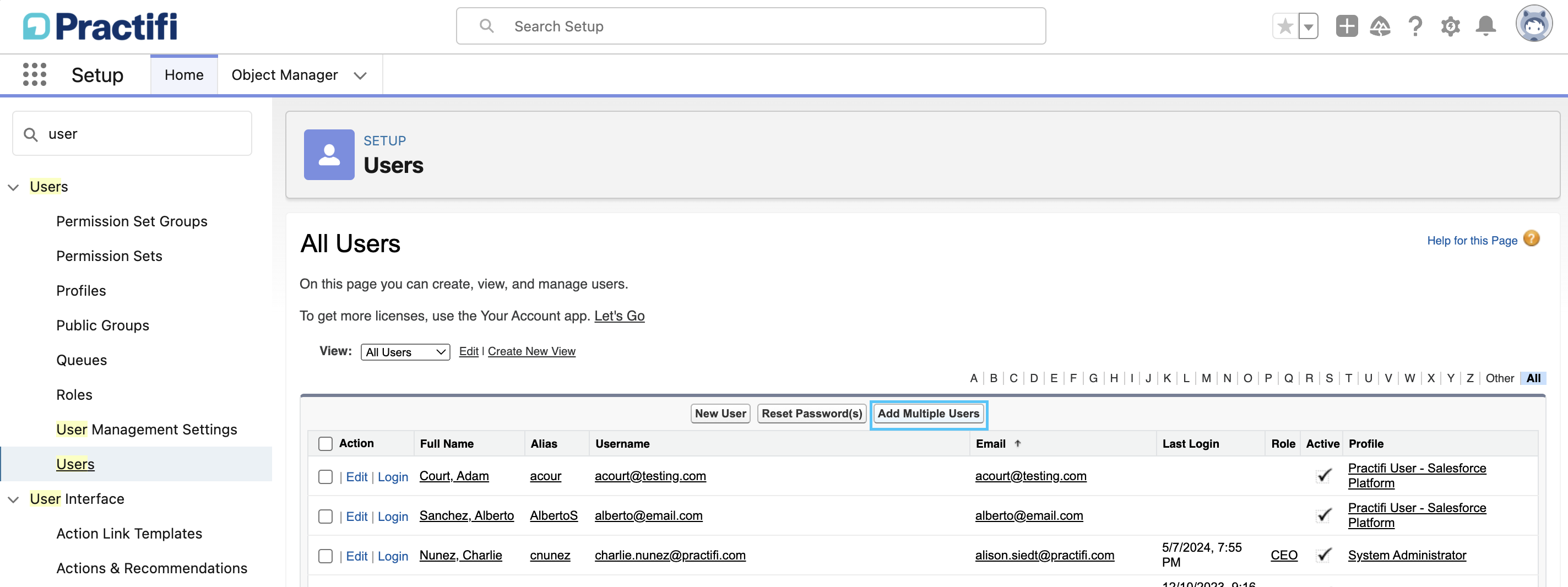
Task: Click the Create New View link
Action: pyautogui.click(x=531, y=351)
